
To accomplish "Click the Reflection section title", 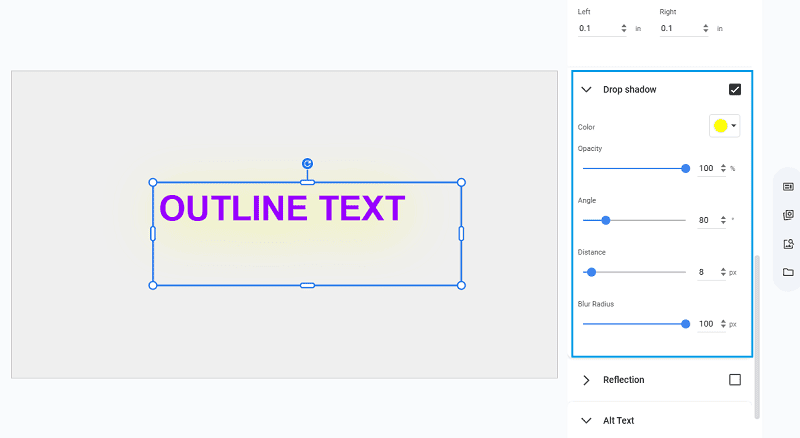I will tap(623, 380).
